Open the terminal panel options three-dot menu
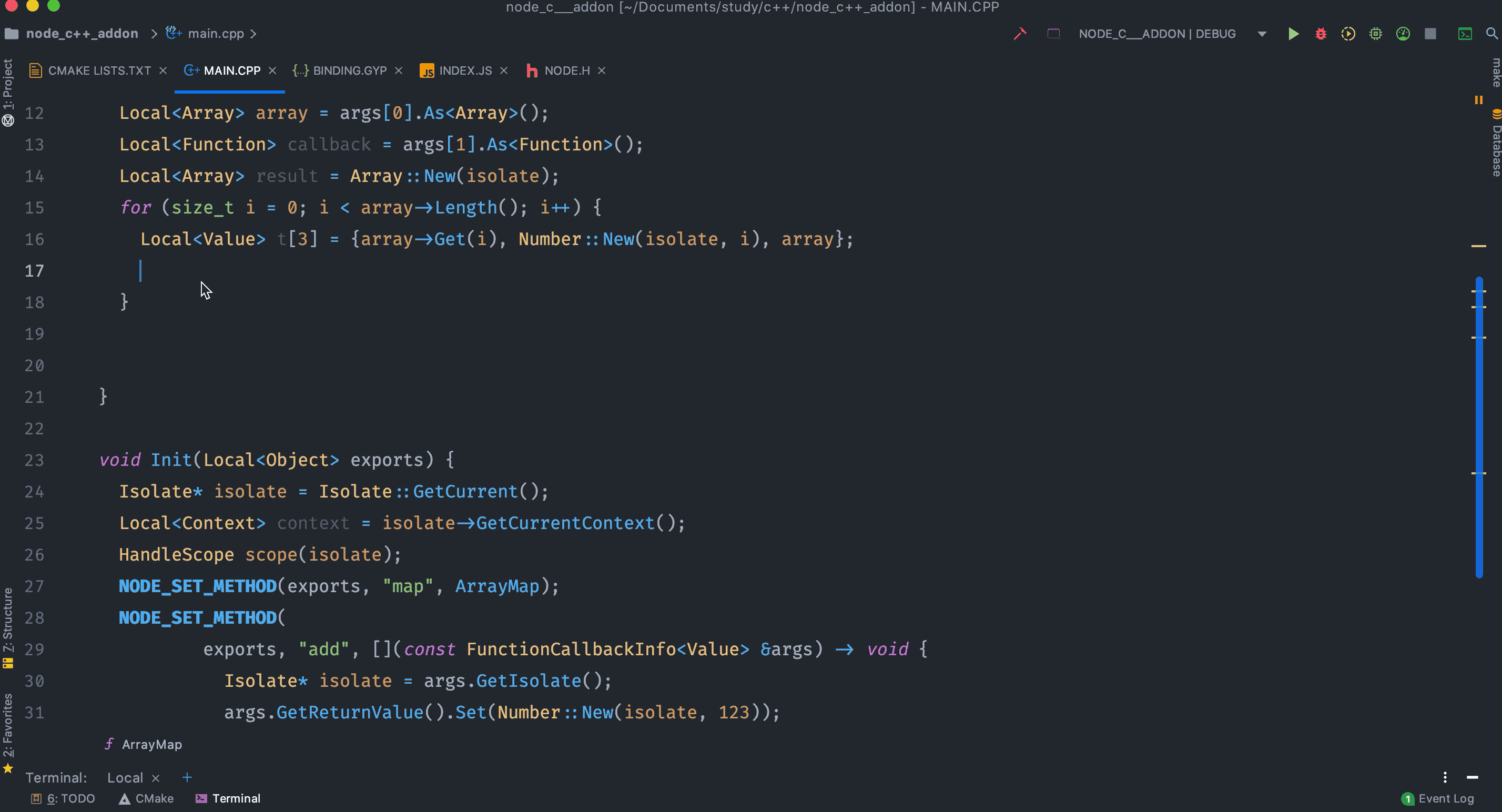 (1445, 777)
